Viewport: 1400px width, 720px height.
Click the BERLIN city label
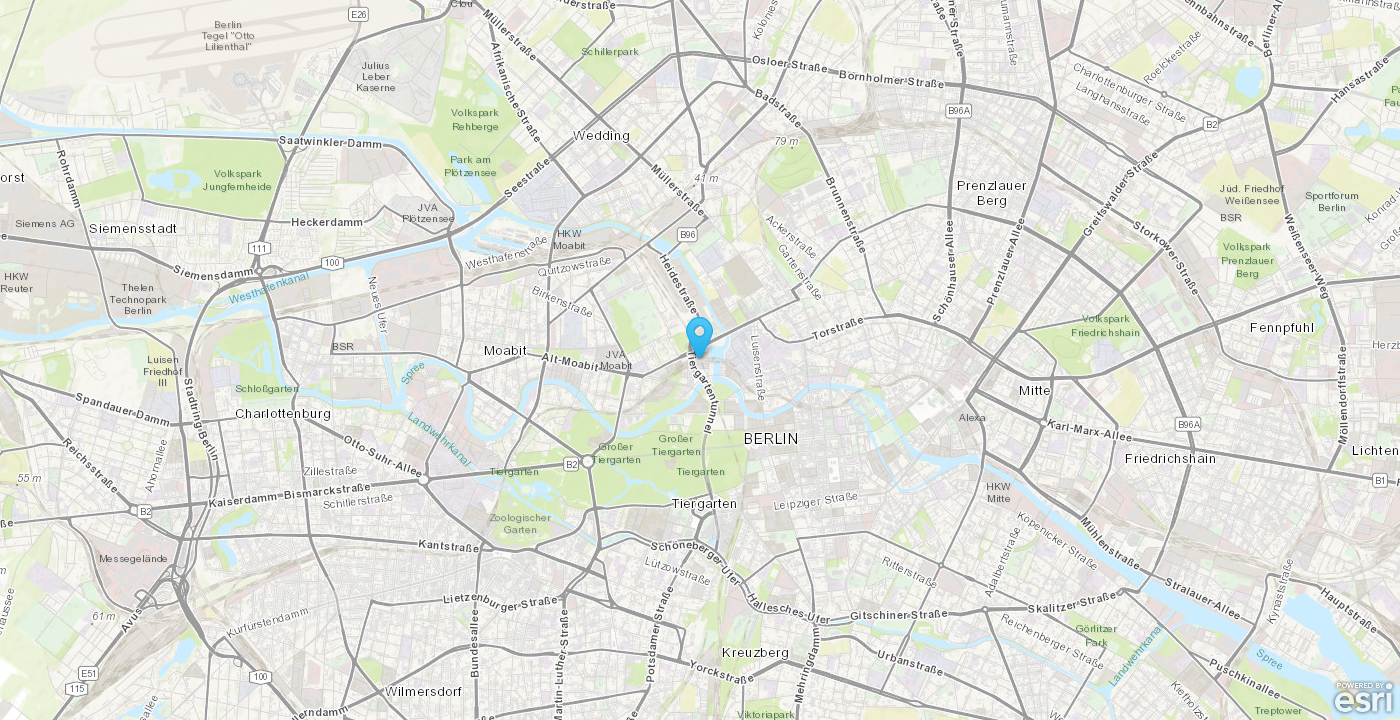[x=771, y=439]
